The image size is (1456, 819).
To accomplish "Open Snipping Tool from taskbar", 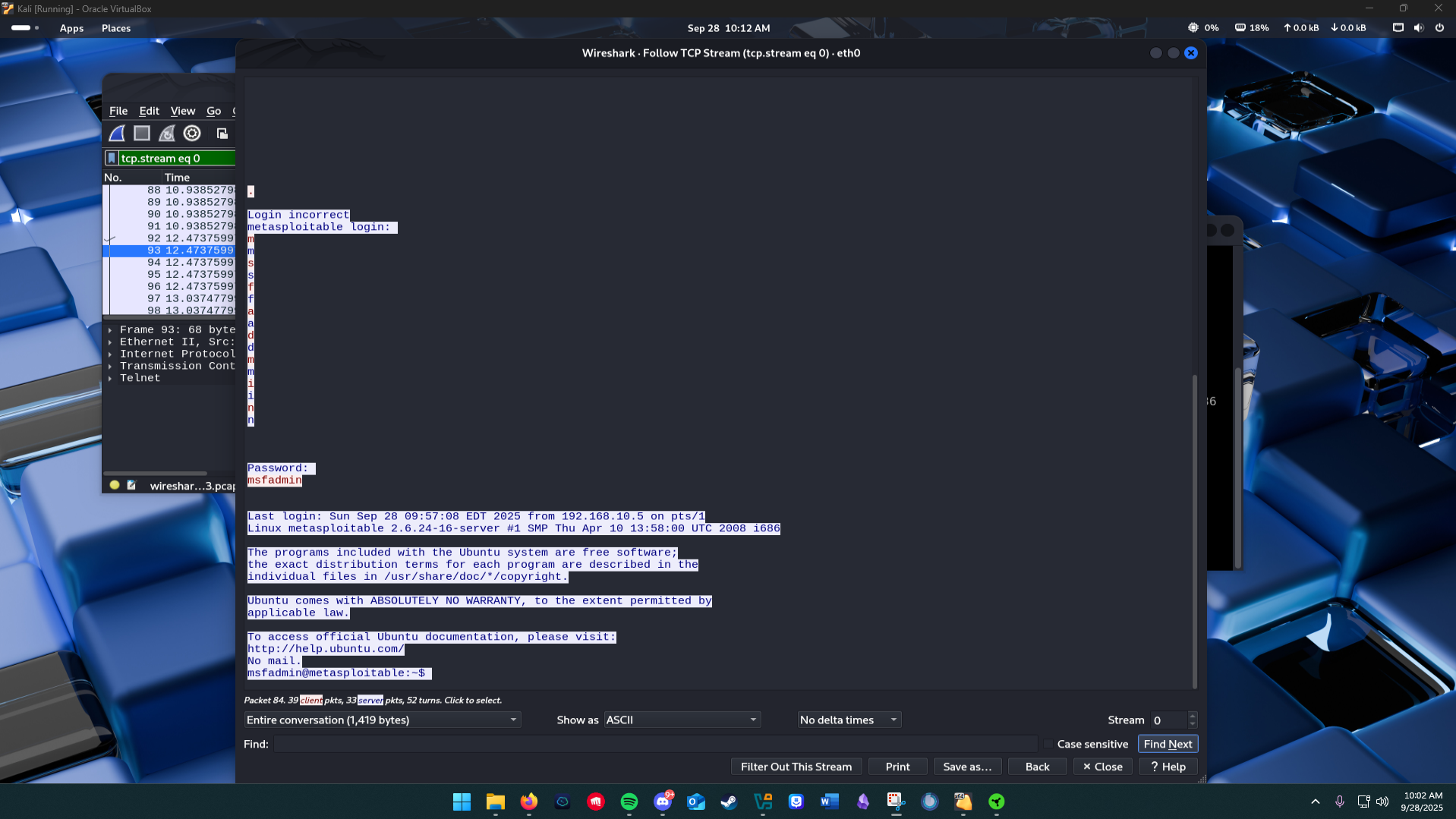I will [897, 802].
